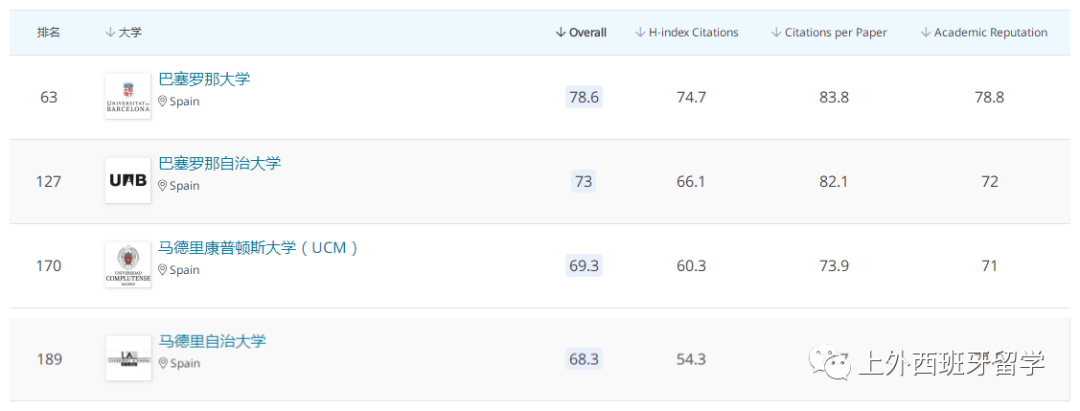Image resolution: width=1080 pixels, height=411 pixels.
Task: Select rank number 189
Action: pyautogui.click(x=48, y=359)
